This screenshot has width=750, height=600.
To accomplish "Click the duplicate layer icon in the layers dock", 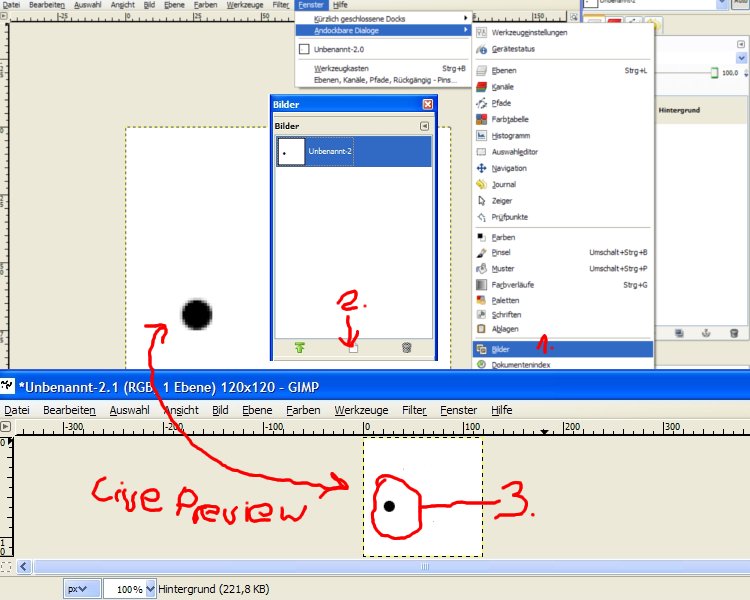I will 679,333.
